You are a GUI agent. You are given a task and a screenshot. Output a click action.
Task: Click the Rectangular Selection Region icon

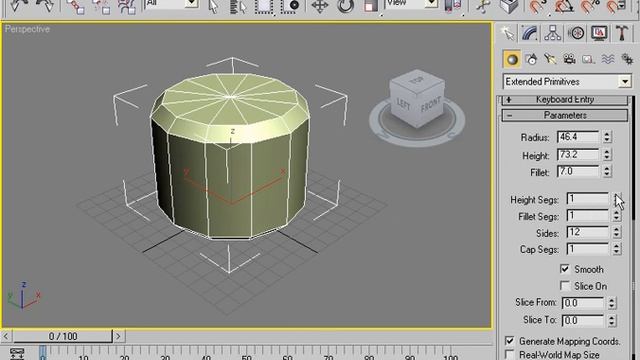coord(264,7)
